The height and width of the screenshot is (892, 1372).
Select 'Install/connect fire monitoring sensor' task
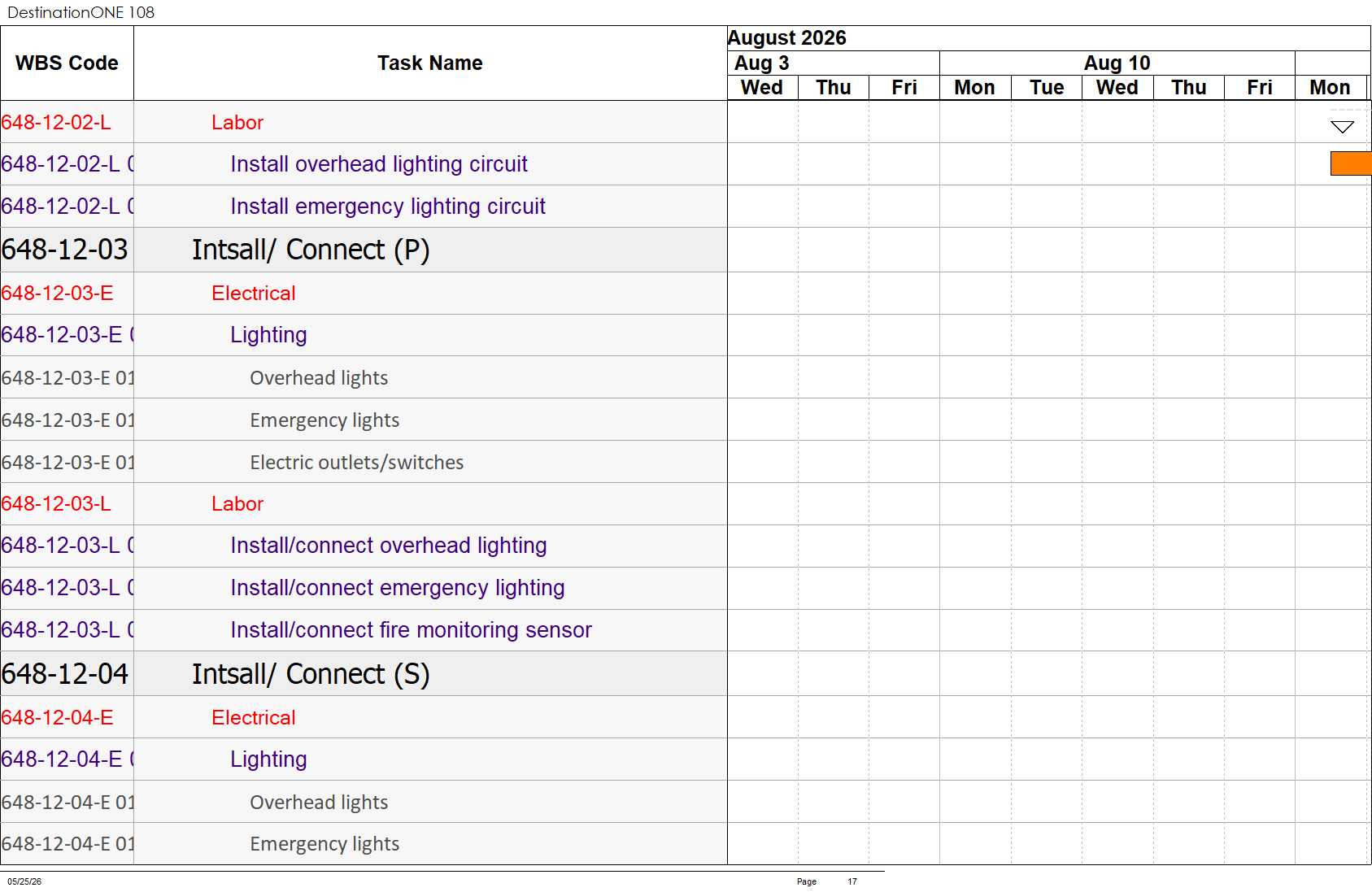point(412,630)
